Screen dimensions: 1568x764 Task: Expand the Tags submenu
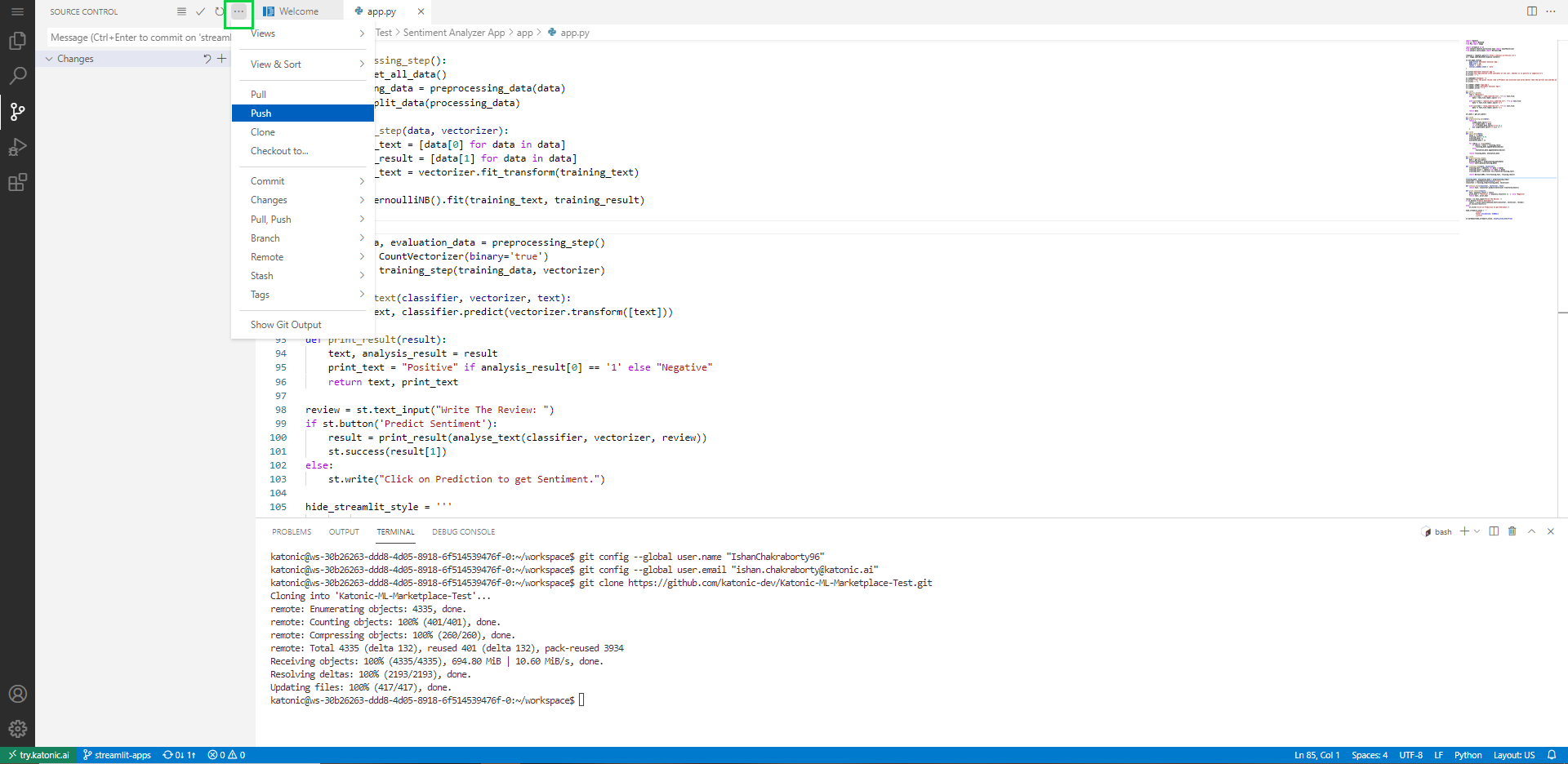[x=303, y=295]
